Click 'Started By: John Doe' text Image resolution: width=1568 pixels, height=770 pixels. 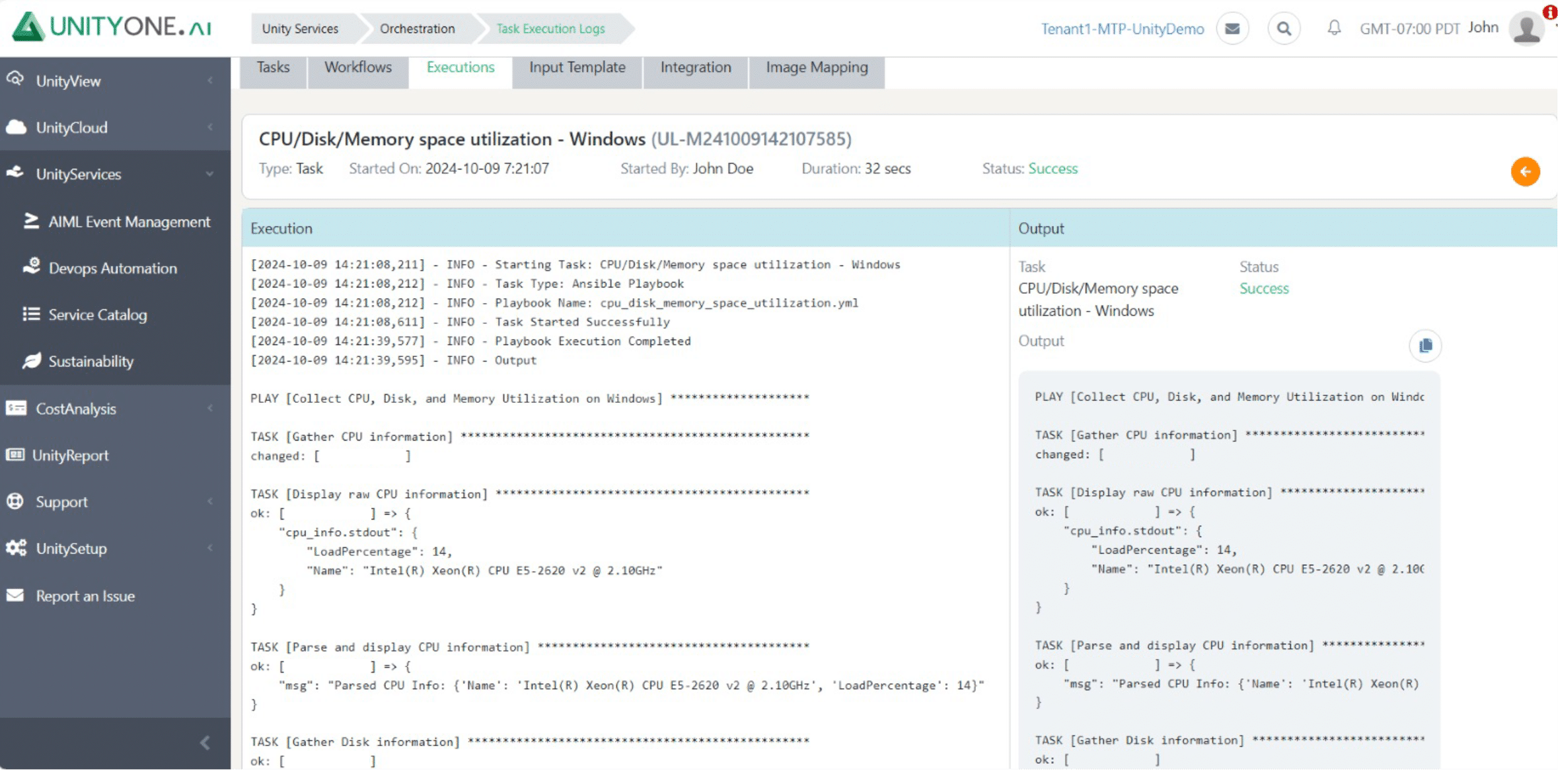[687, 168]
